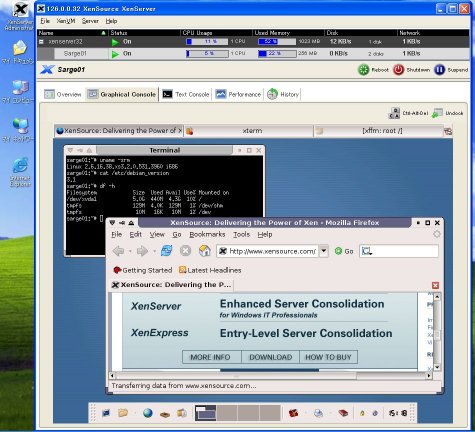The image size is (475, 432).
Task: Click the printer panel icon
Action: point(318,414)
